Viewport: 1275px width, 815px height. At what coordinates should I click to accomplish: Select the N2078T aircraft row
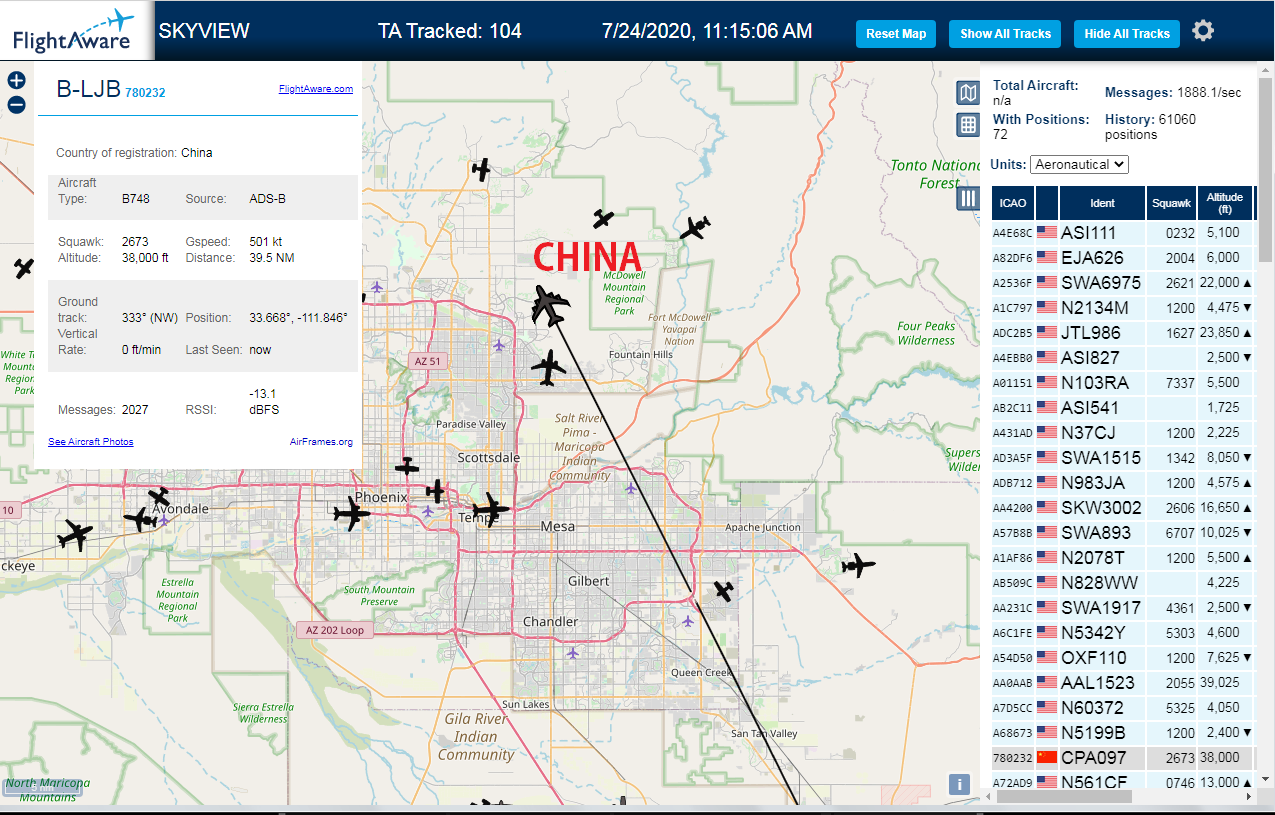pos(1122,557)
